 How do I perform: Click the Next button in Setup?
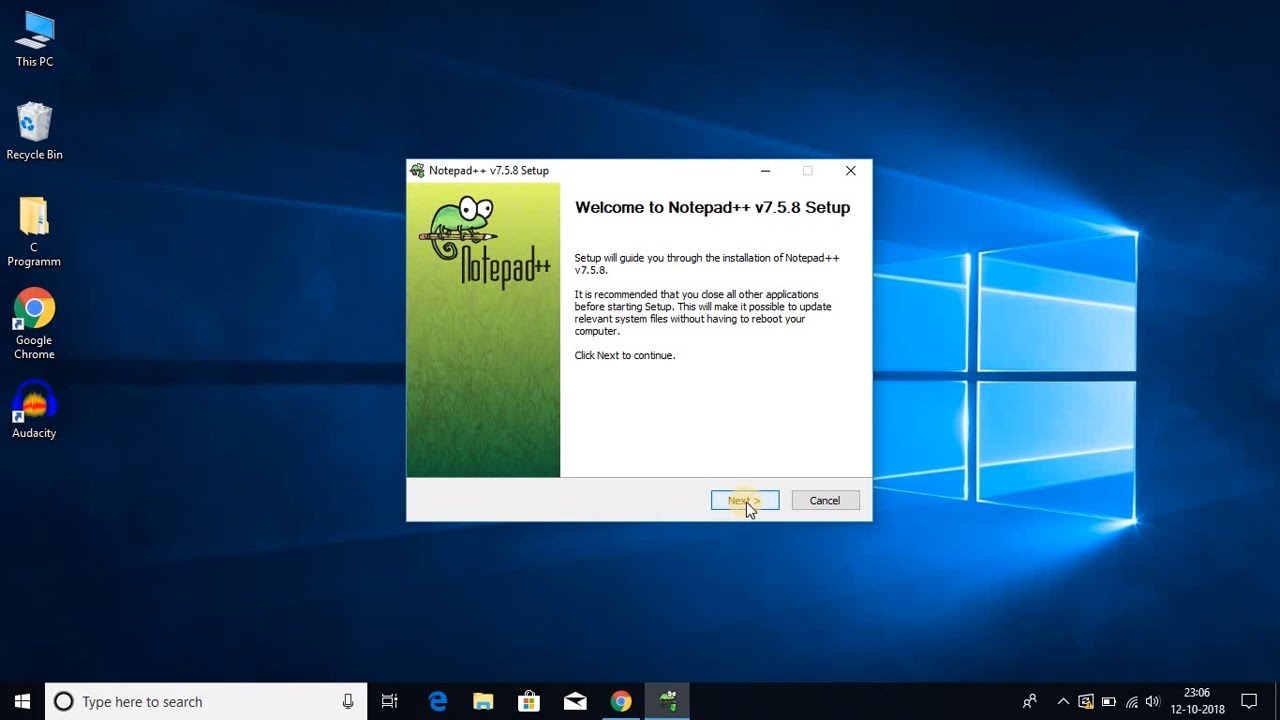pos(745,501)
